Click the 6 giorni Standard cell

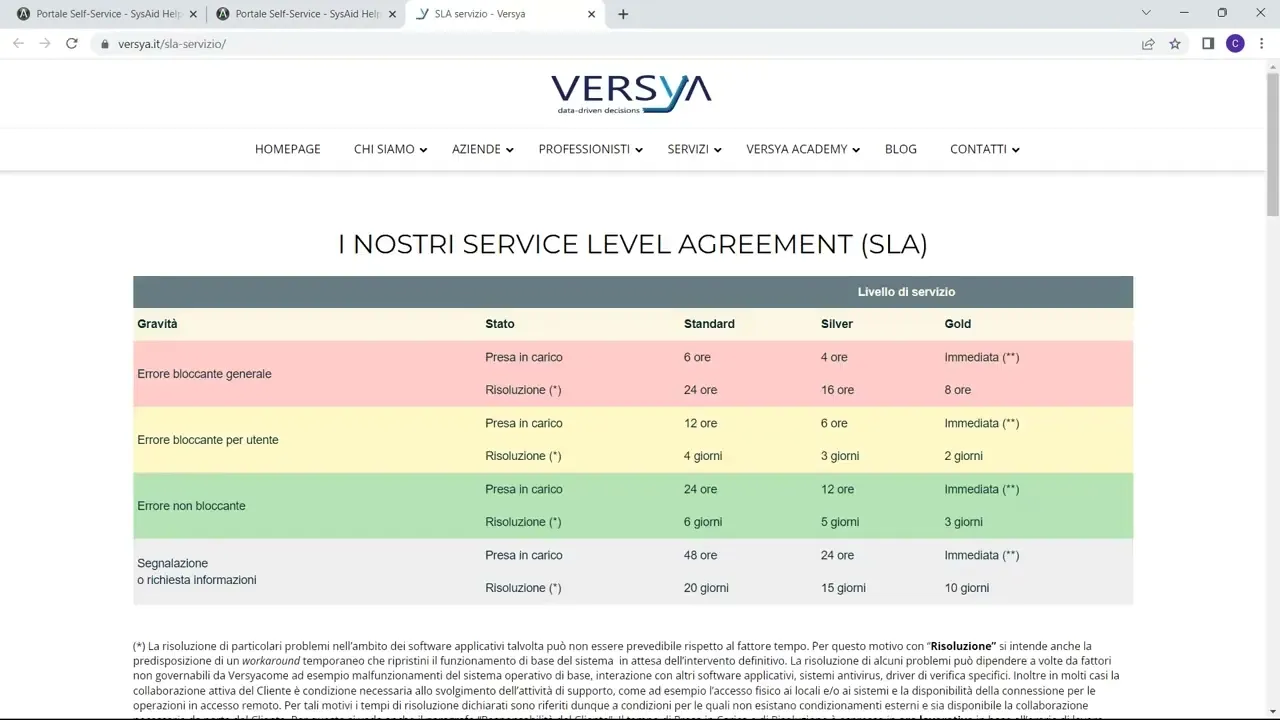(703, 522)
